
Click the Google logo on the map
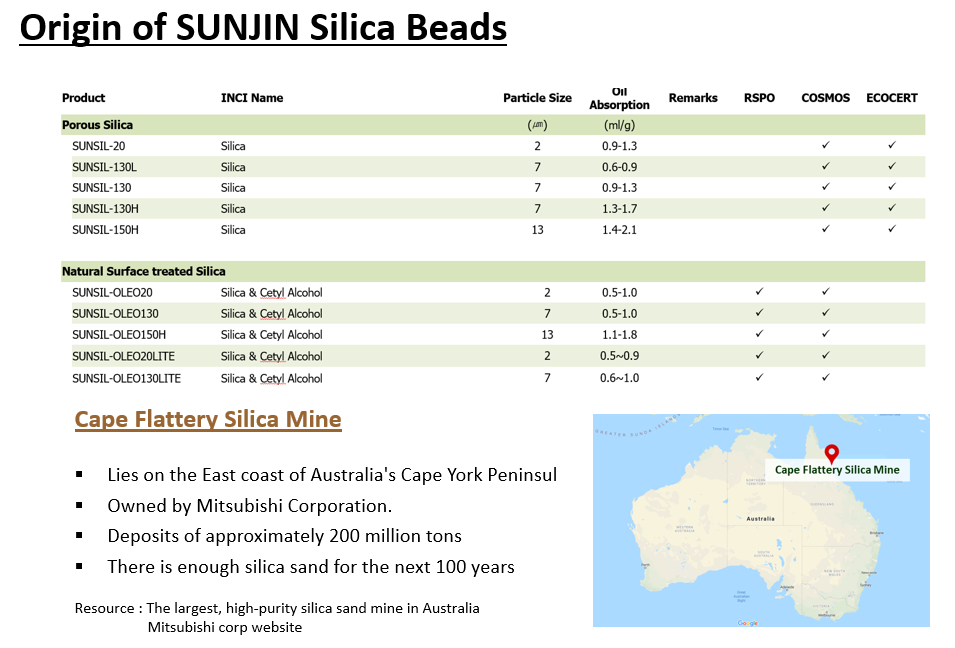click(747, 622)
